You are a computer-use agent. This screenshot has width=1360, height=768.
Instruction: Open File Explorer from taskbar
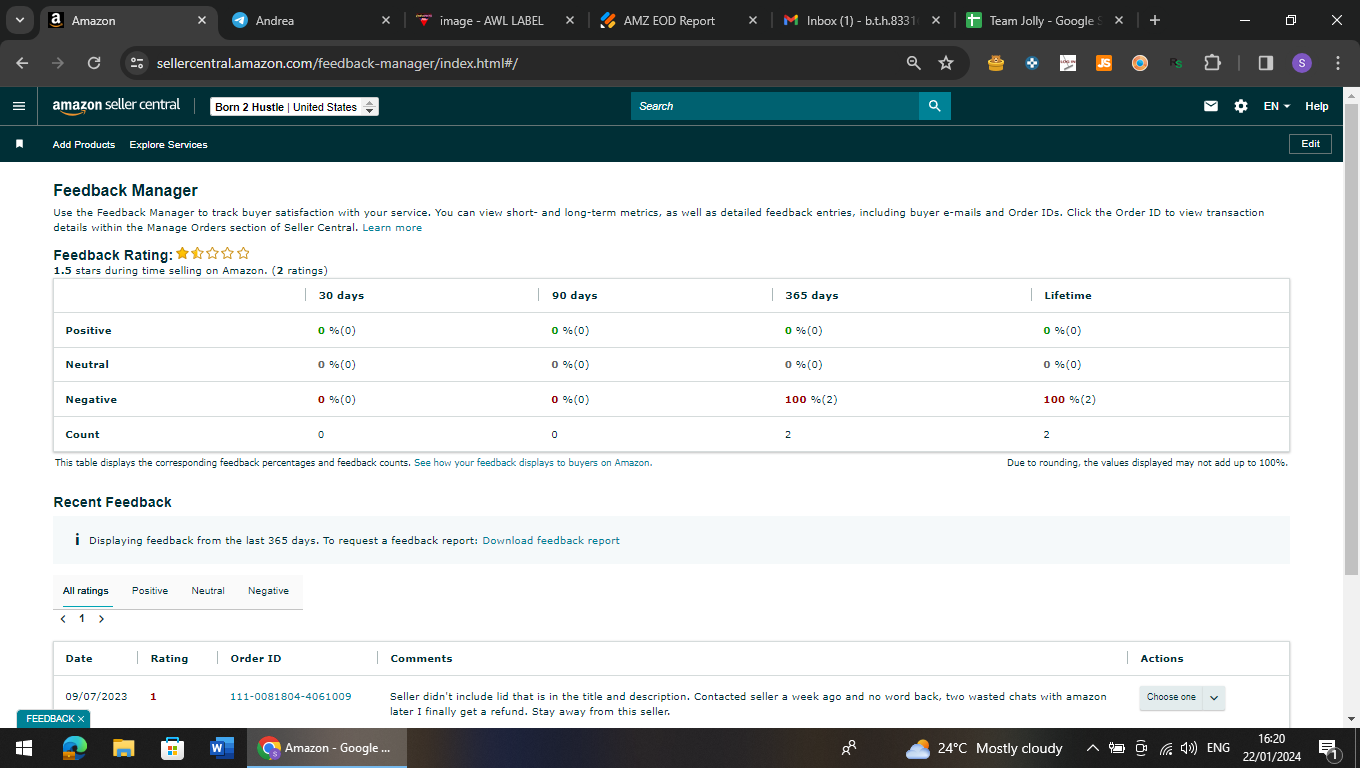[123, 748]
